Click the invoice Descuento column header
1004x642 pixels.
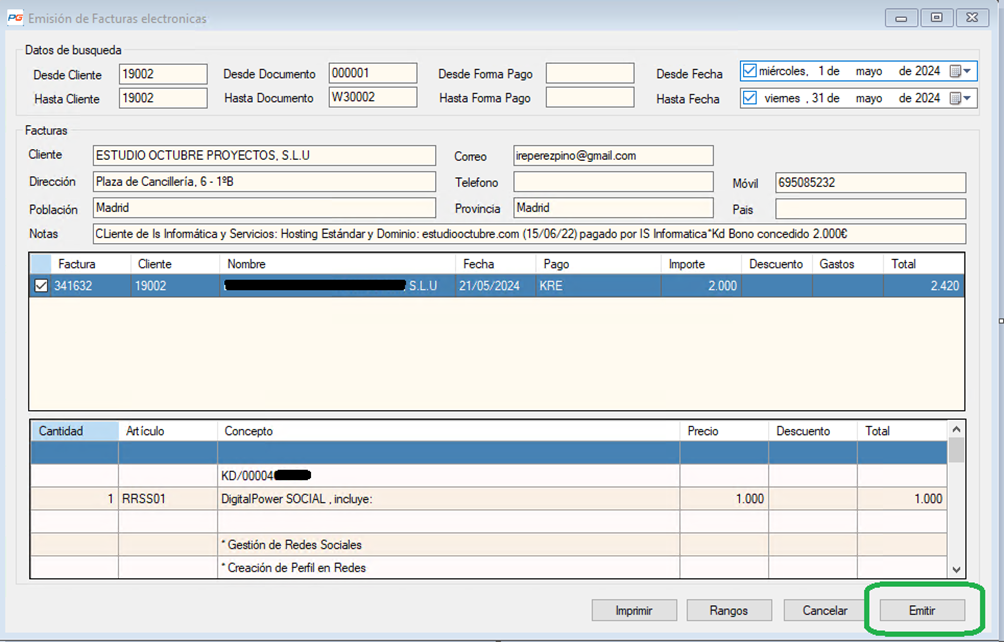point(776,264)
